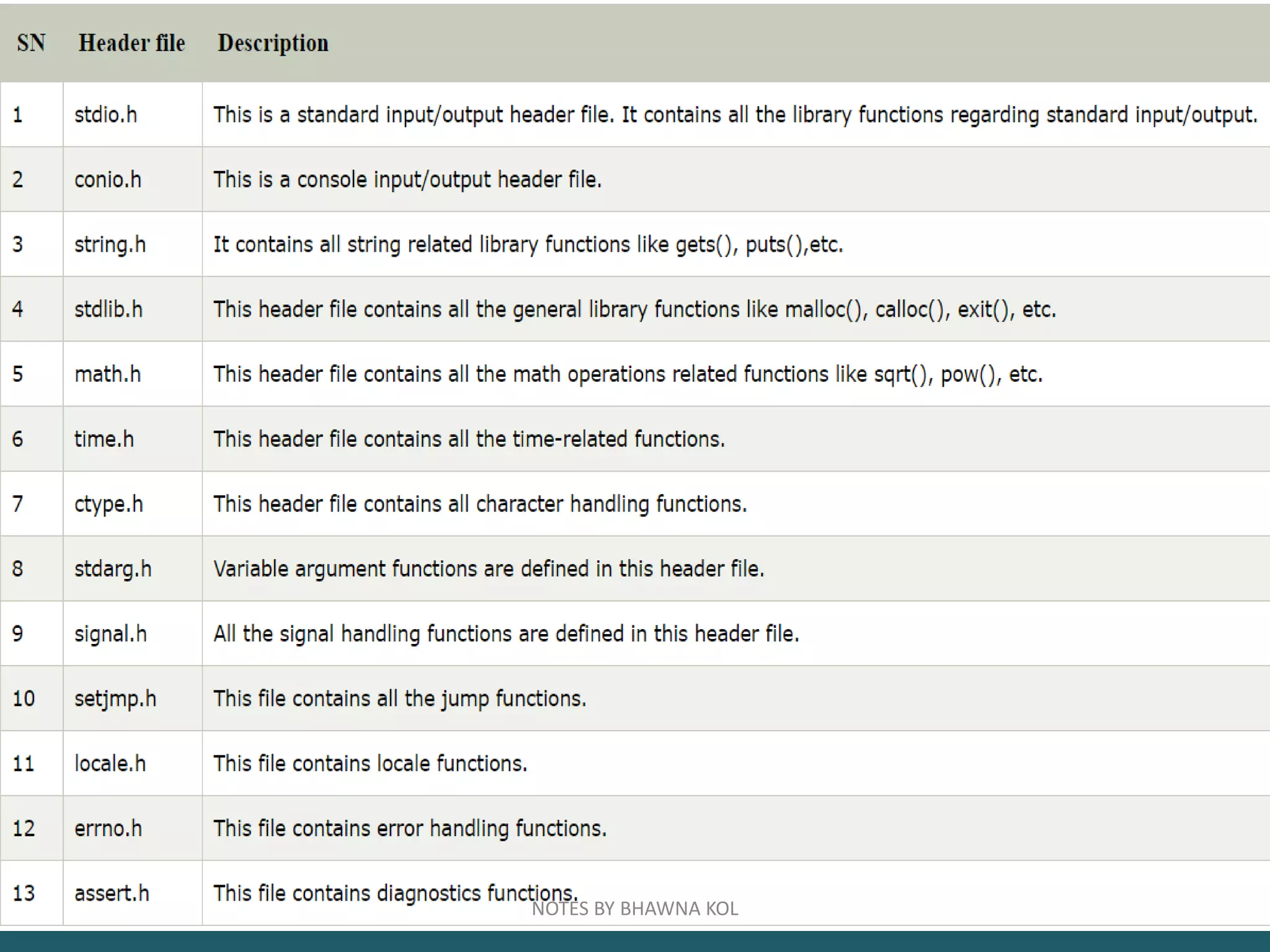The width and height of the screenshot is (1270, 952).
Task: Select setjmp.h in the table
Action: tap(115, 699)
